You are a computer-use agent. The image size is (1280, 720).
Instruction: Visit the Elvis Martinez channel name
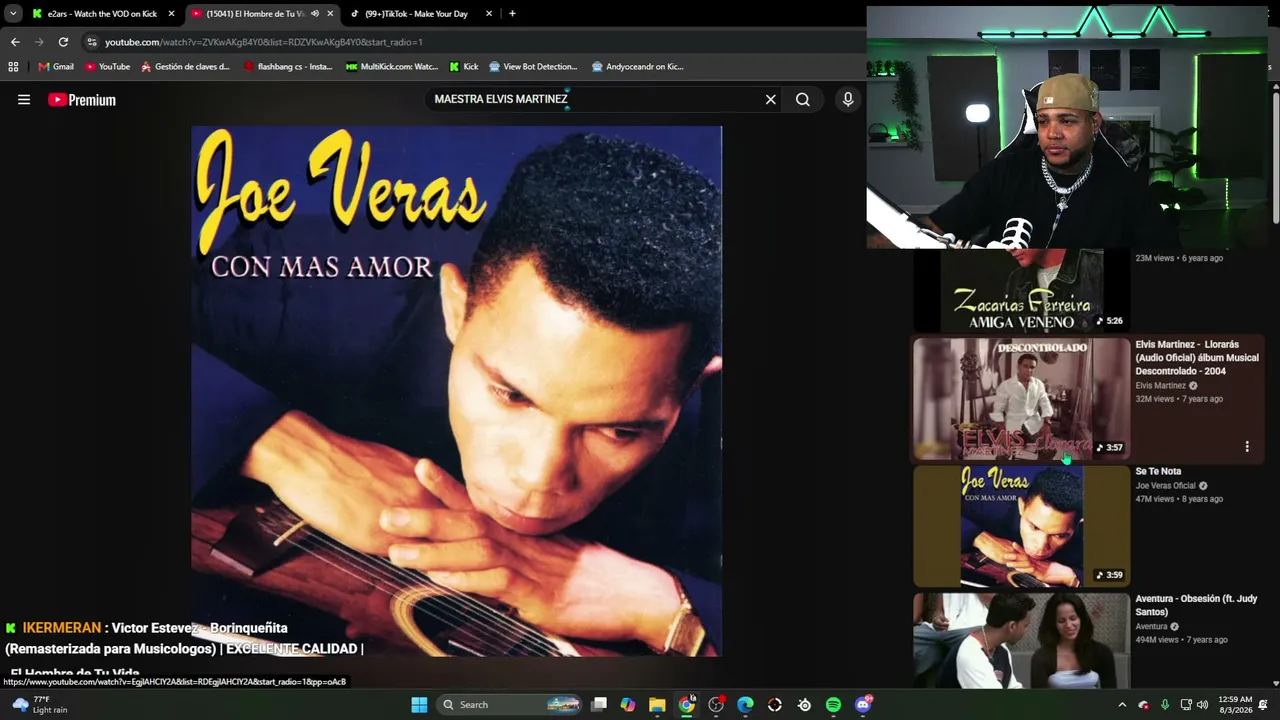coord(1160,386)
